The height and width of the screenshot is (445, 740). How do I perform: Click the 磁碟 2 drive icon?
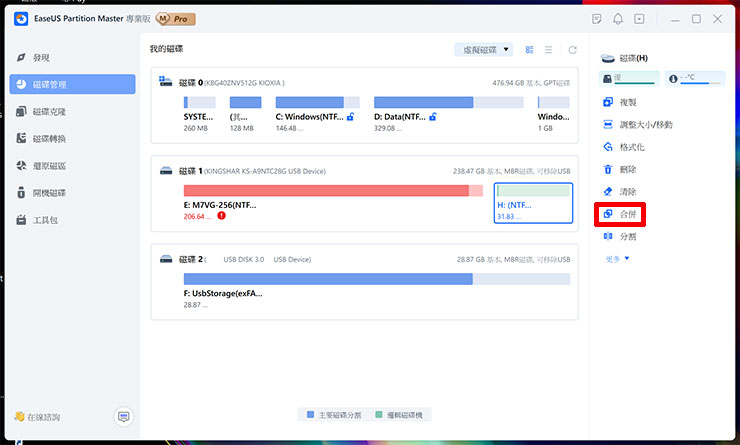[x=166, y=259]
